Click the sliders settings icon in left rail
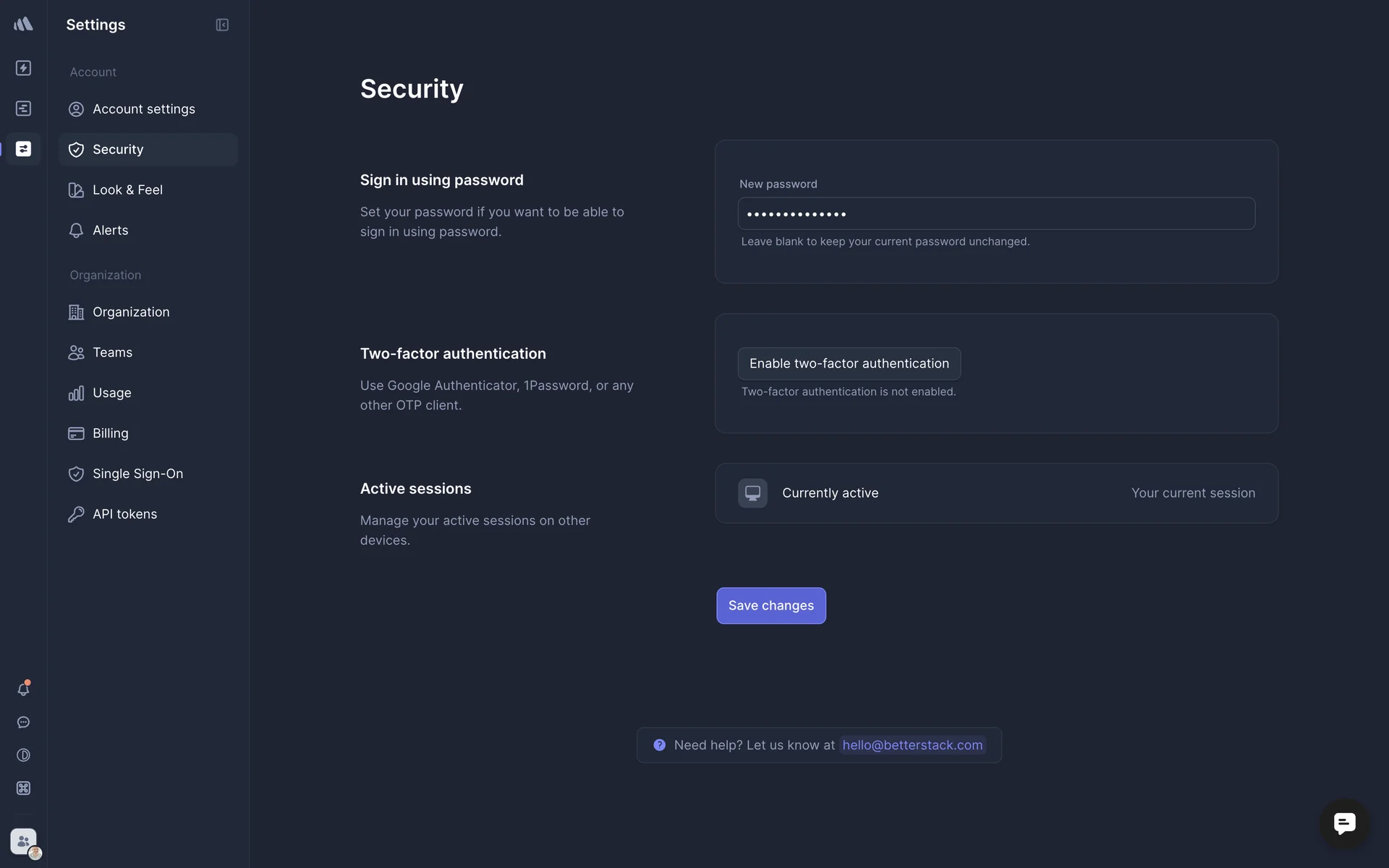 [x=23, y=149]
